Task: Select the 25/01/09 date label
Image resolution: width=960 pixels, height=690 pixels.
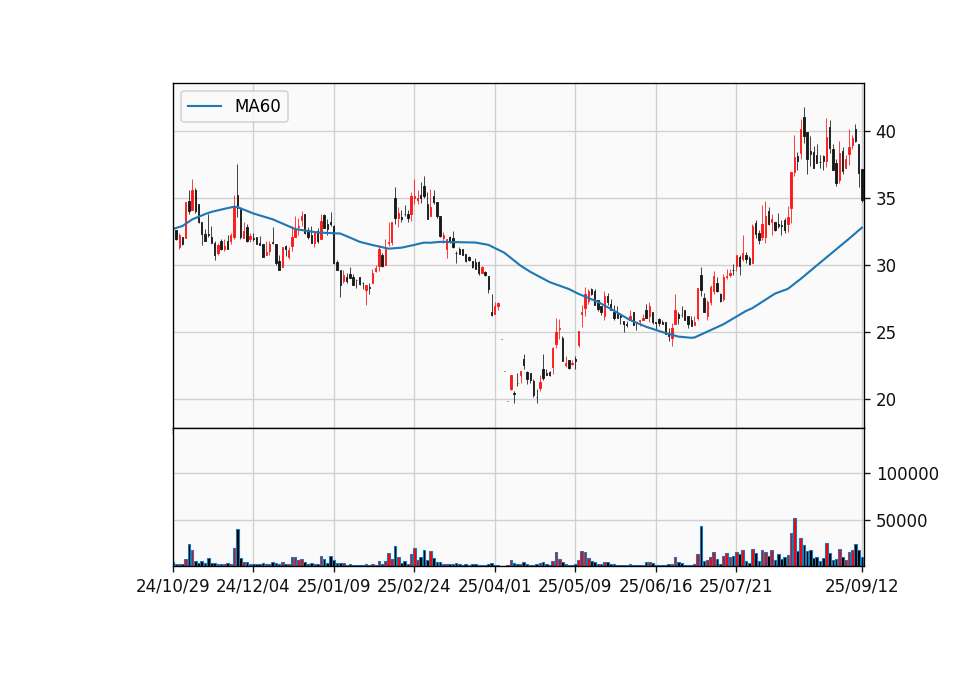Action: point(334,586)
